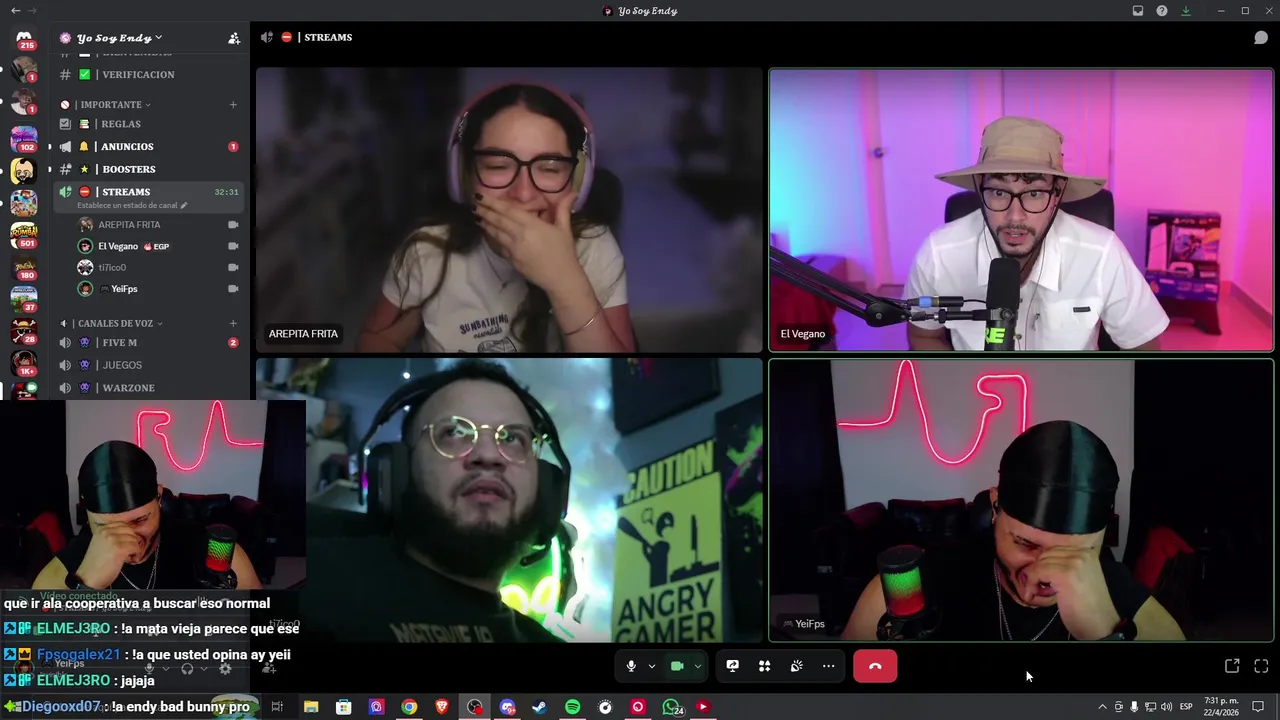Focus El Vegano's video tile
Image resolution: width=1280 pixels, height=720 pixels.
pos(1021,210)
